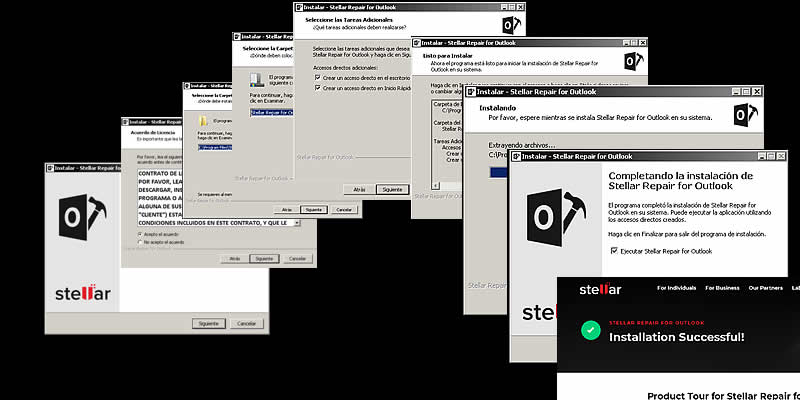Click green checkmark icon on Installation Successful page
This screenshot has width=800, height=400.
point(590,330)
